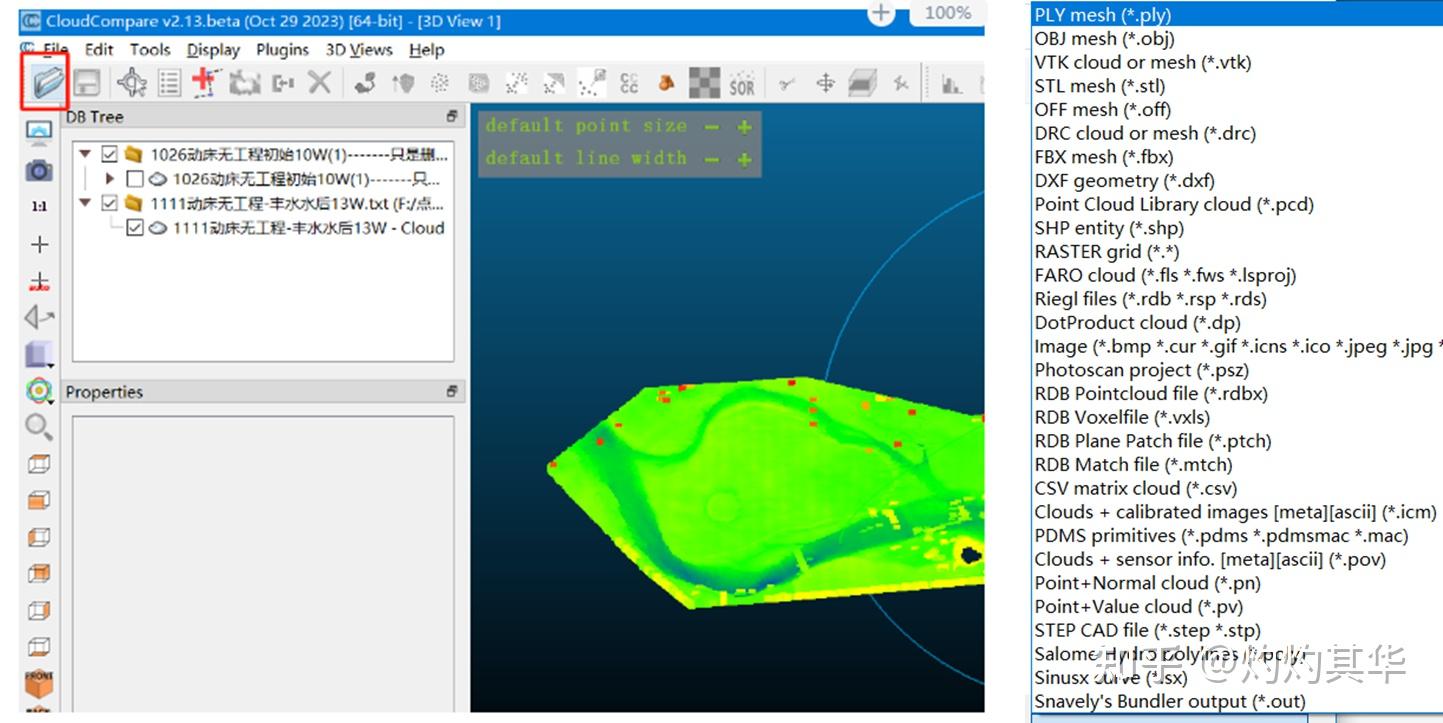Open the histogram tool in toolbar
1443x723 pixels.
[952, 84]
